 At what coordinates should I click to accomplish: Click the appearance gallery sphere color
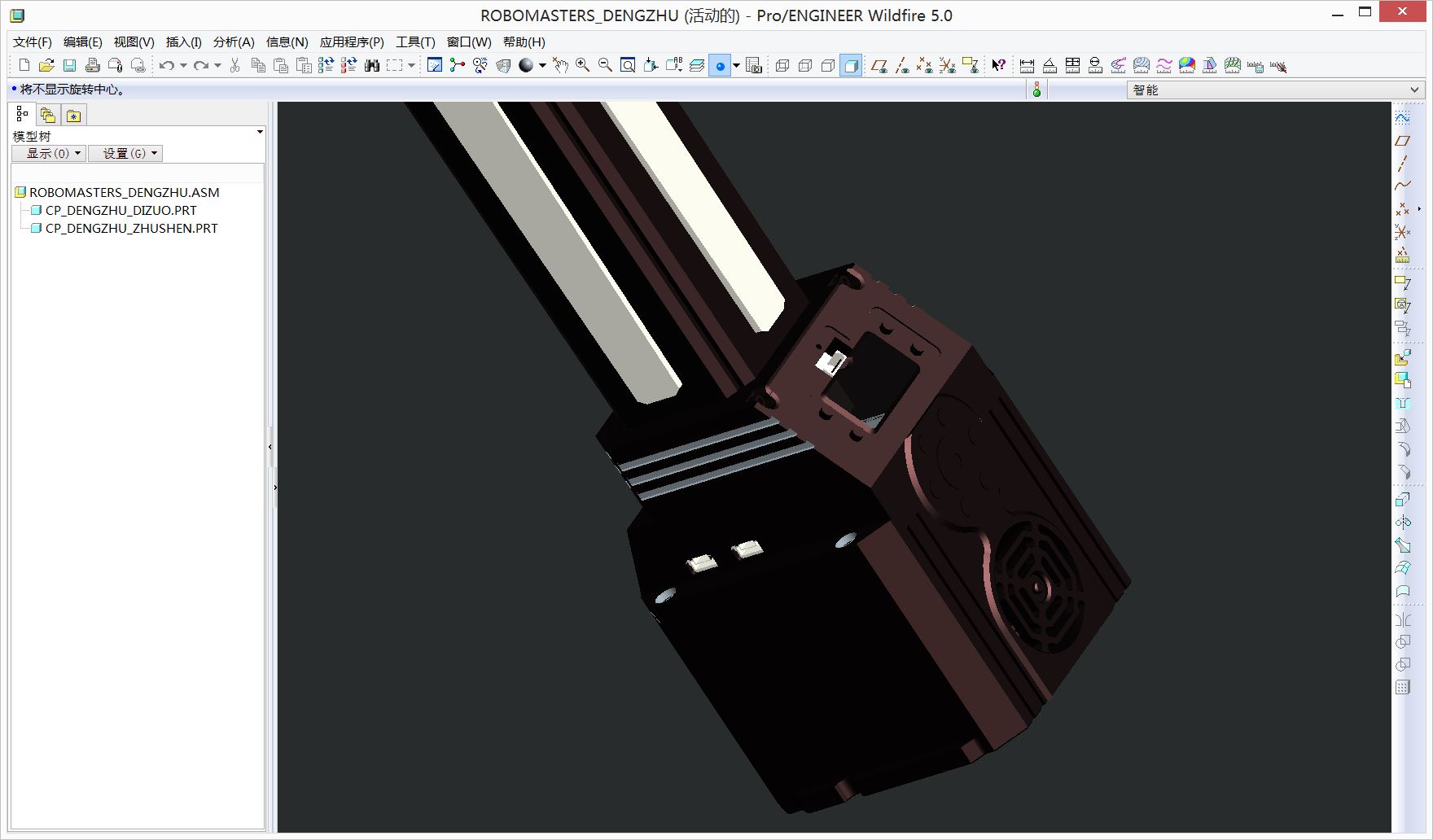pyautogui.click(x=526, y=65)
